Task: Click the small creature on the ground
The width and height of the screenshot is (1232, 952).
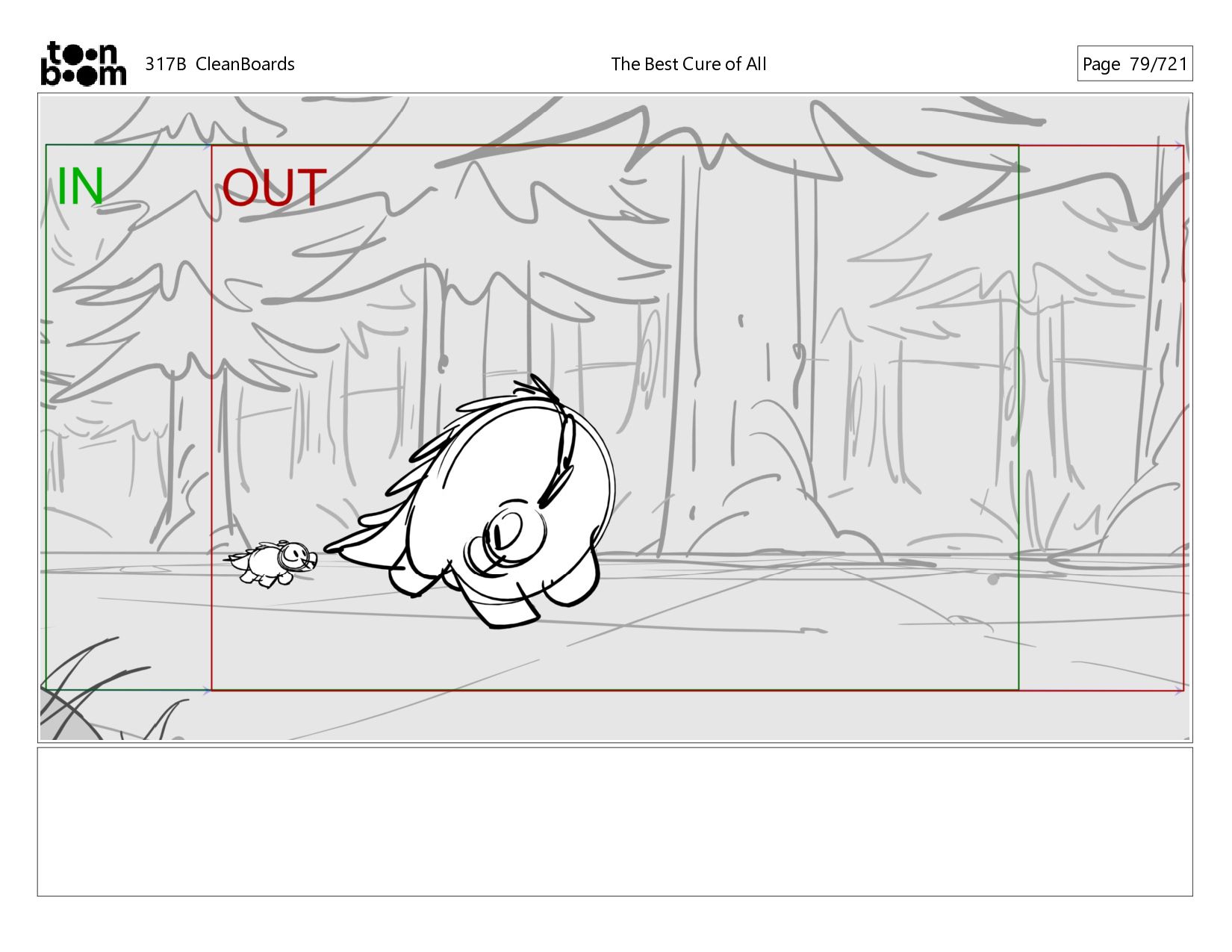Action: pyautogui.click(x=272, y=563)
